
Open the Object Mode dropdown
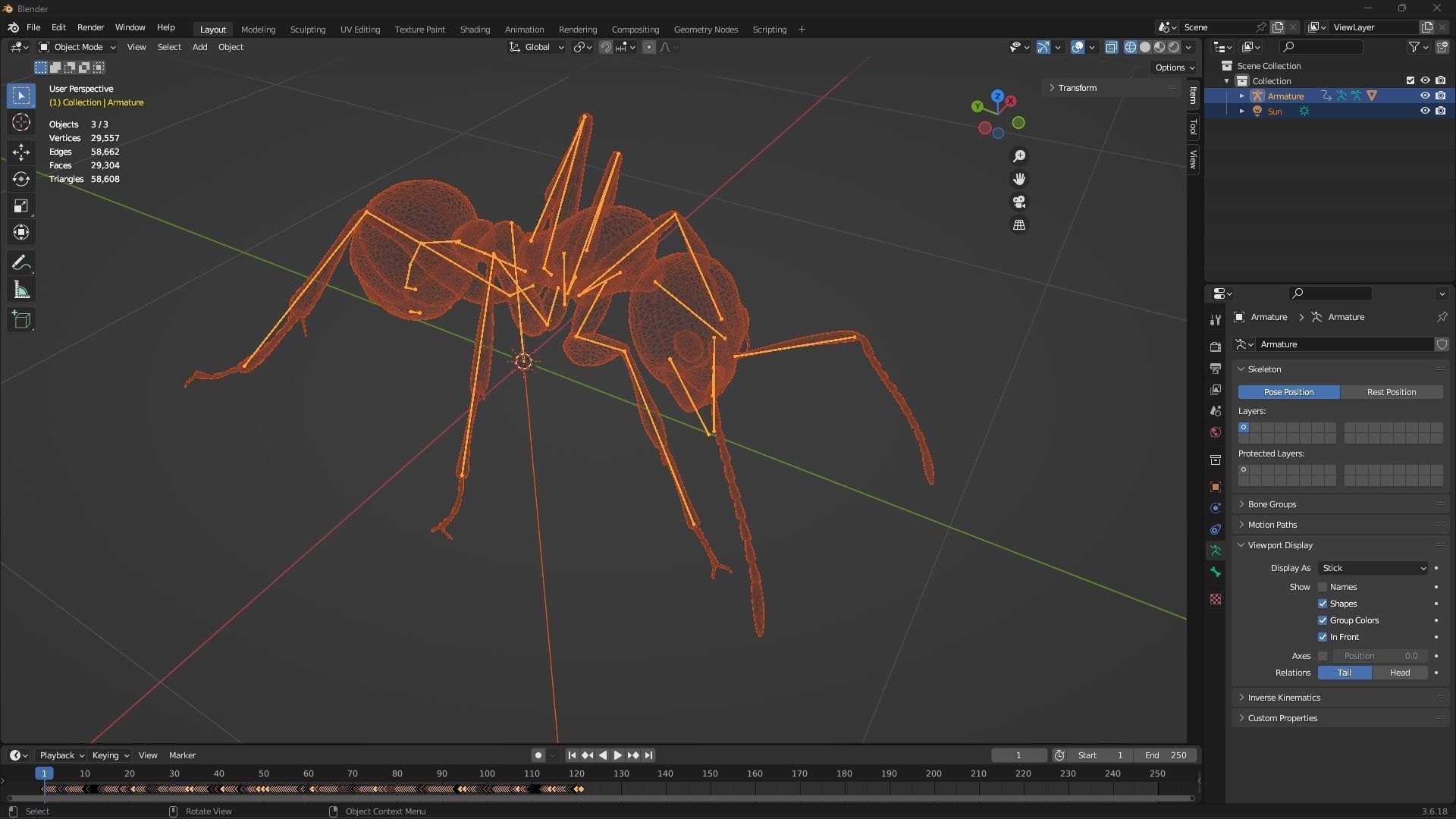point(77,47)
